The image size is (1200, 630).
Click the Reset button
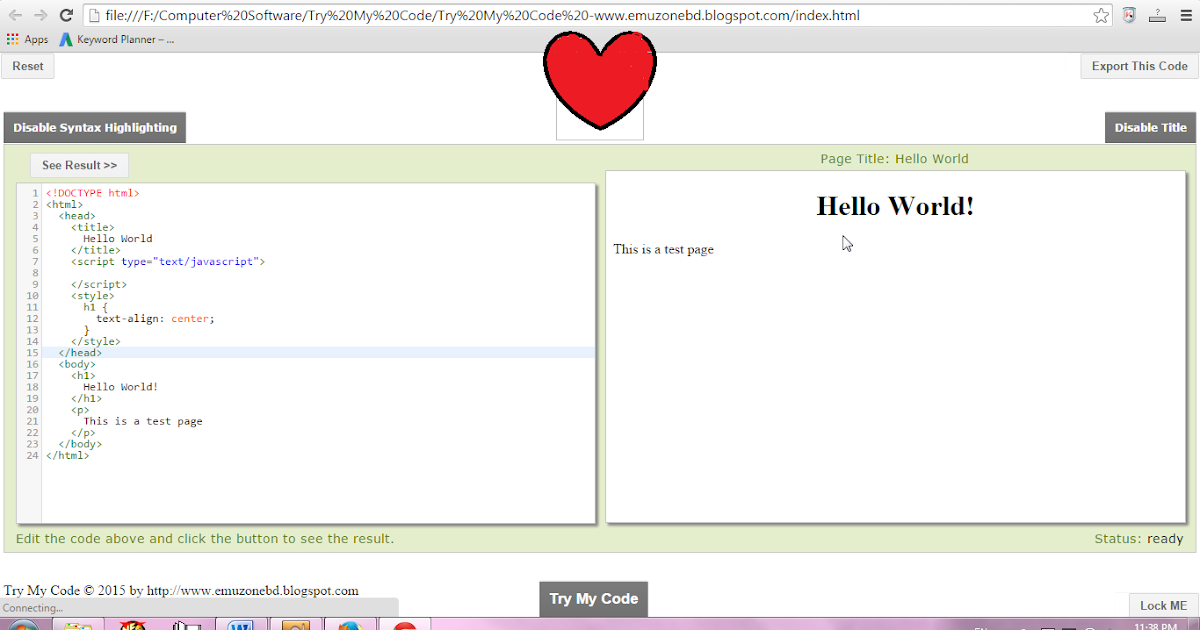[28, 66]
